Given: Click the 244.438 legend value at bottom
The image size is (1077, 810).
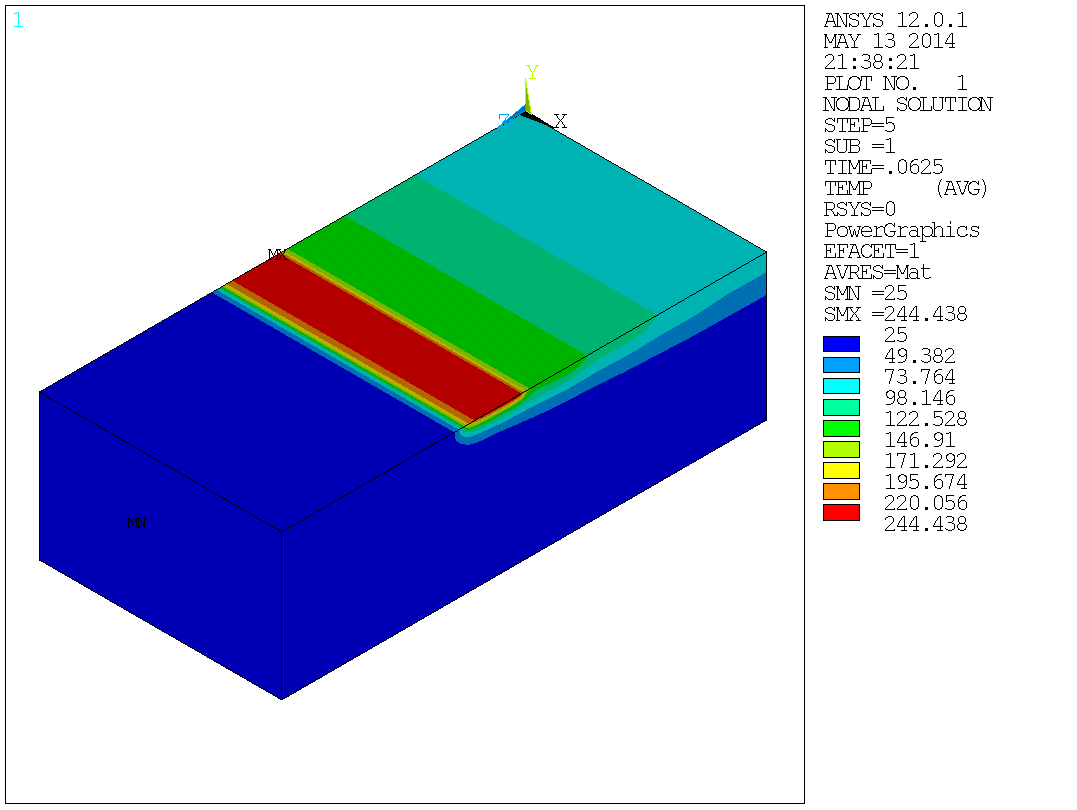Looking at the screenshot, I should point(925,524).
